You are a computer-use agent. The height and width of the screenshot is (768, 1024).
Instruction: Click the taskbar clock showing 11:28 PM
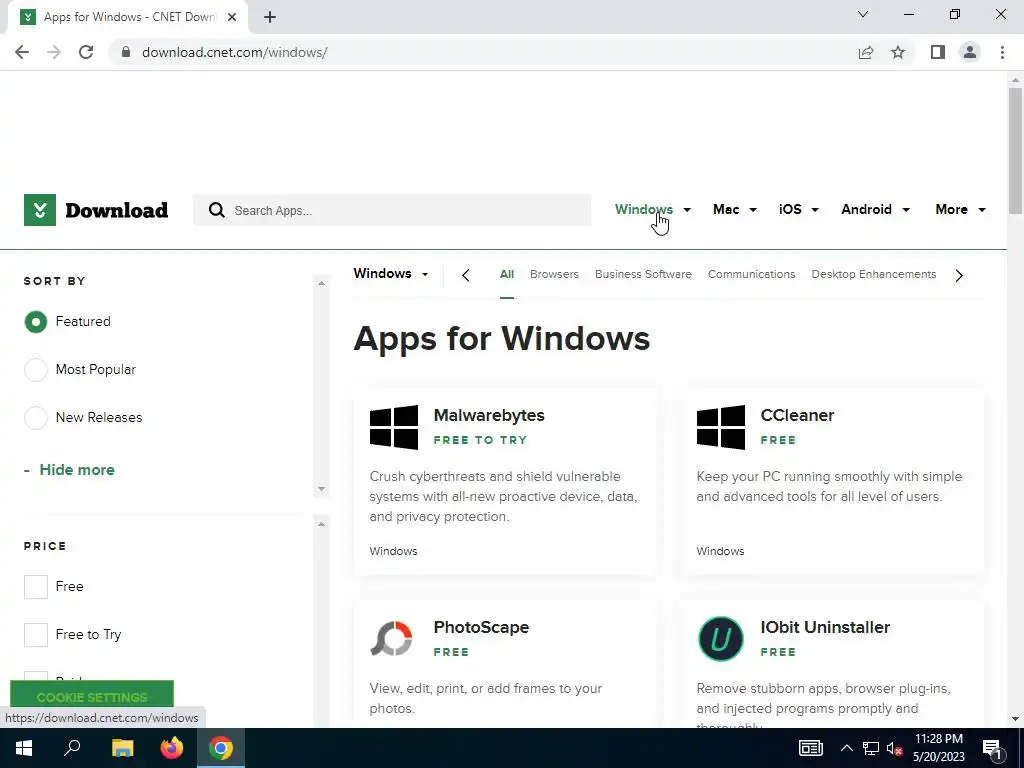pyautogui.click(x=938, y=748)
